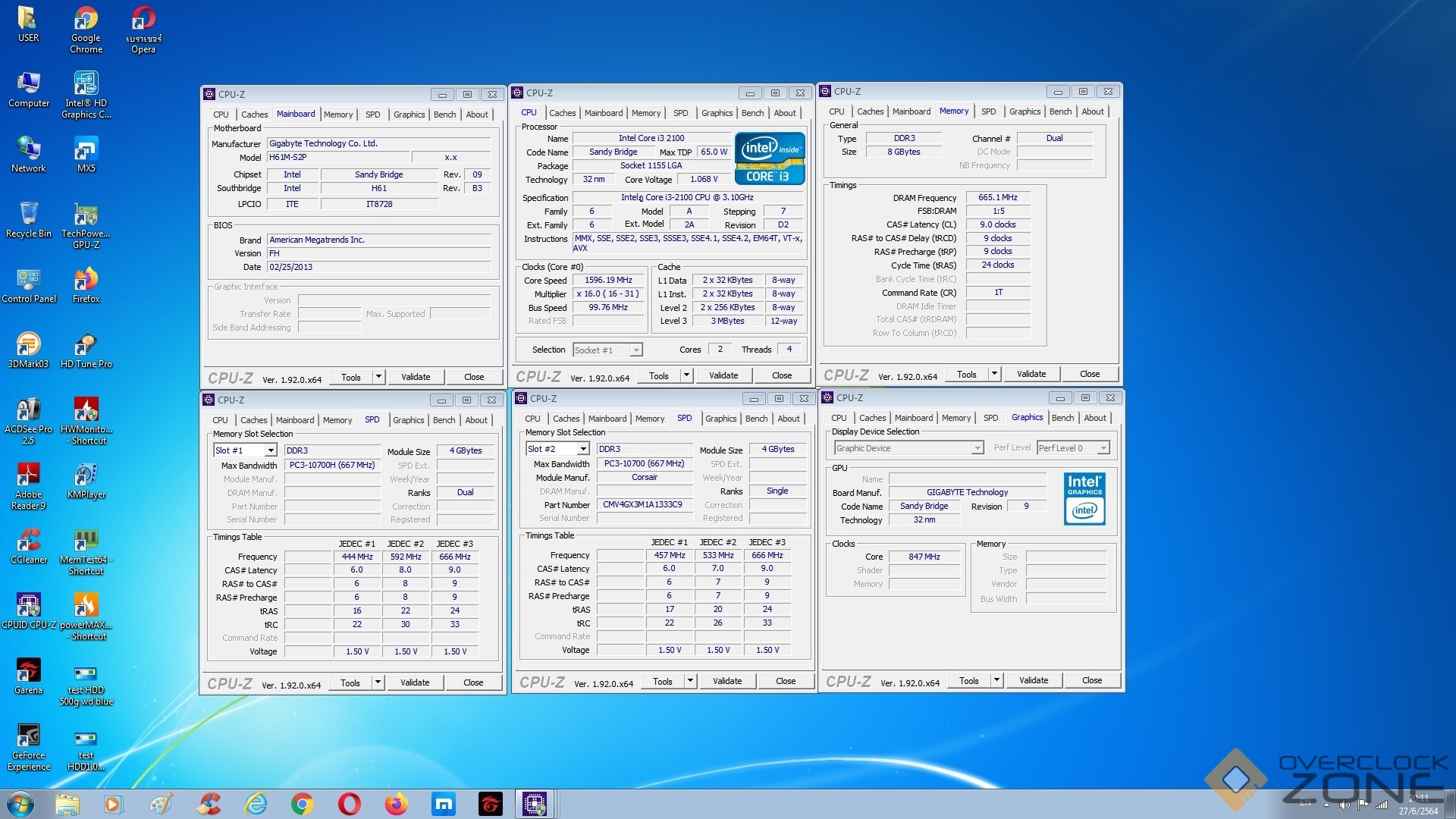This screenshot has width=1456, height=819.
Task: Expand Tools dropdown arrow in Mainboard window
Action: pyautogui.click(x=378, y=377)
